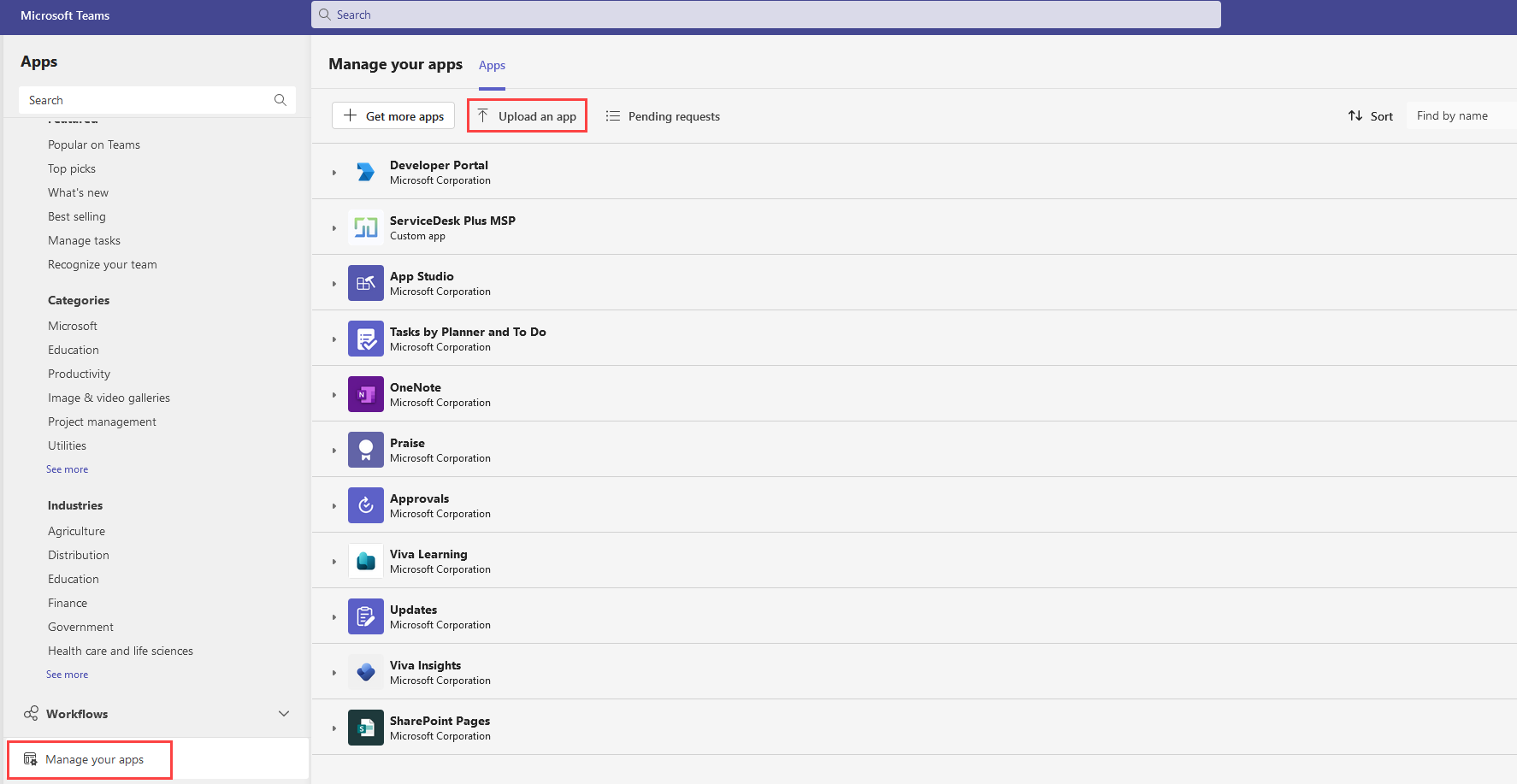Expand the Approvals row
Image resolution: width=1517 pixels, height=784 pixels.
334,506
